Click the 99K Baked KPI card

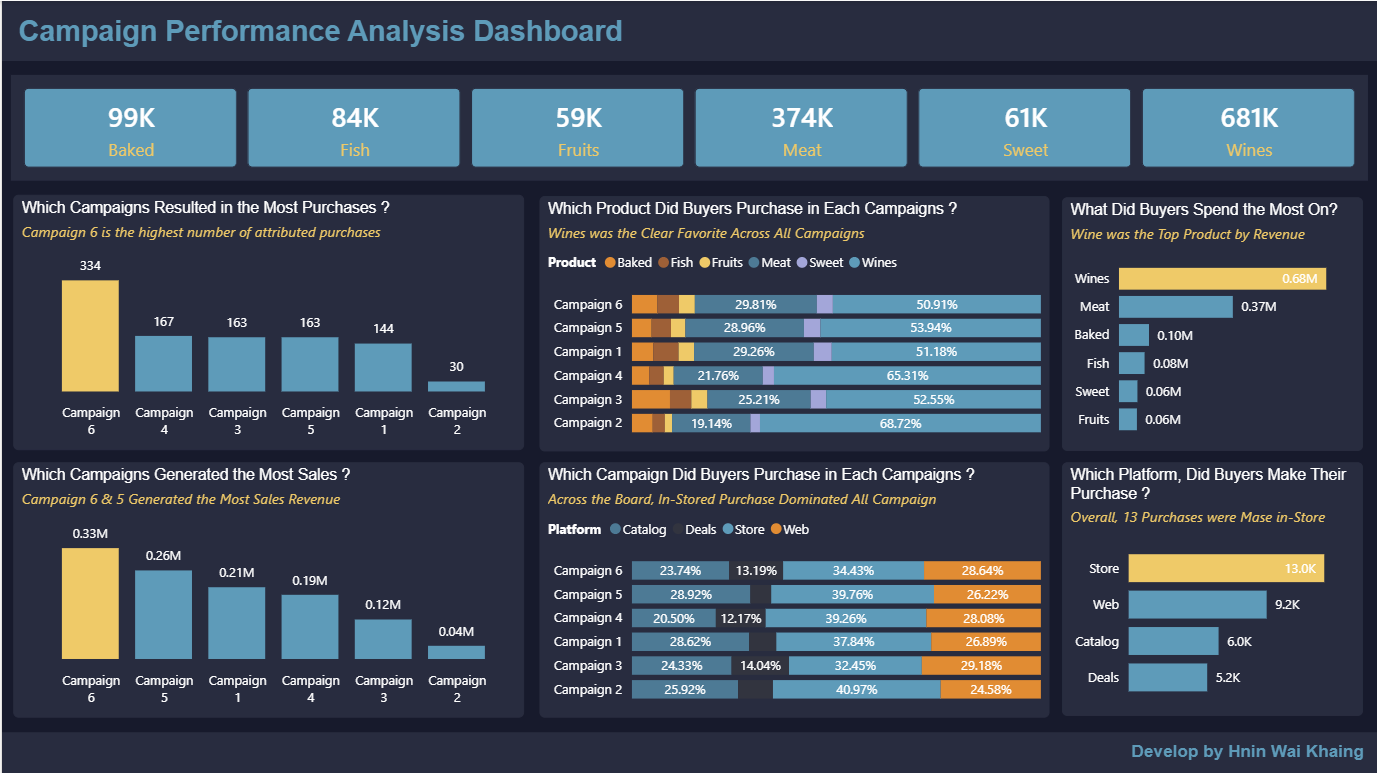[129, 127]
